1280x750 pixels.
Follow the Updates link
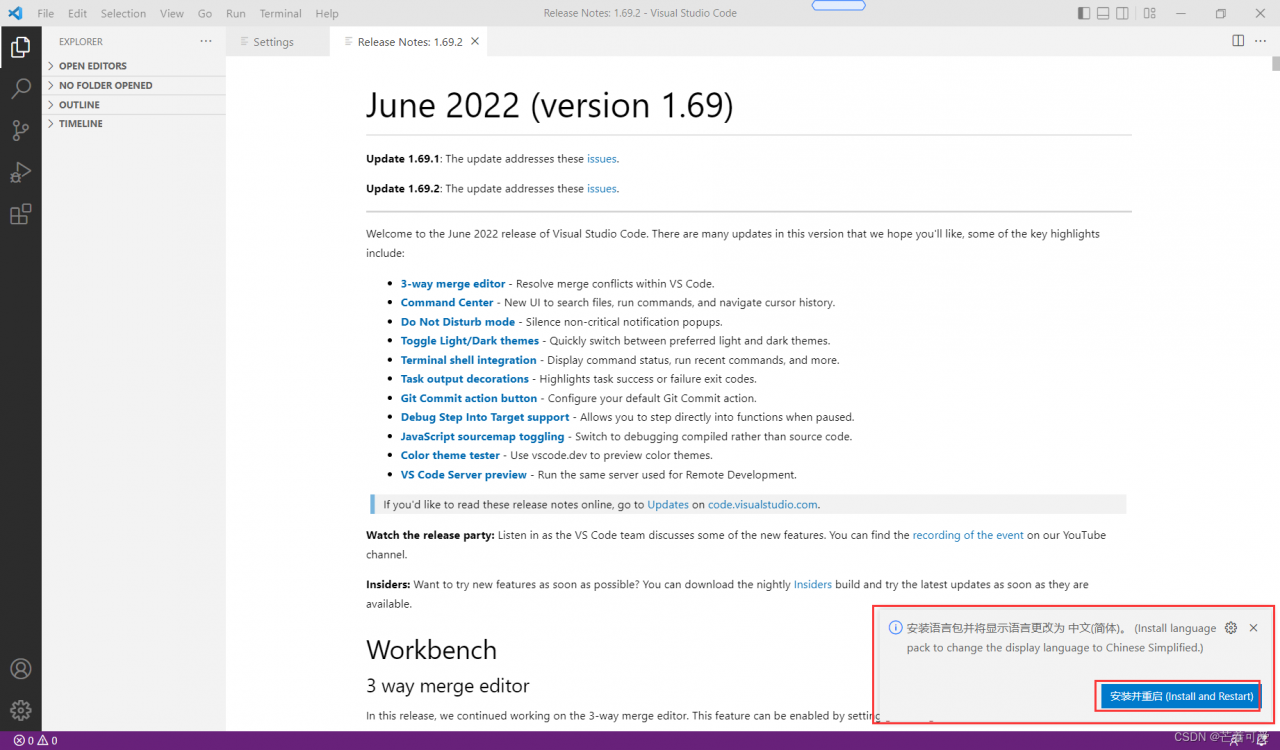[x=668, y=505]
